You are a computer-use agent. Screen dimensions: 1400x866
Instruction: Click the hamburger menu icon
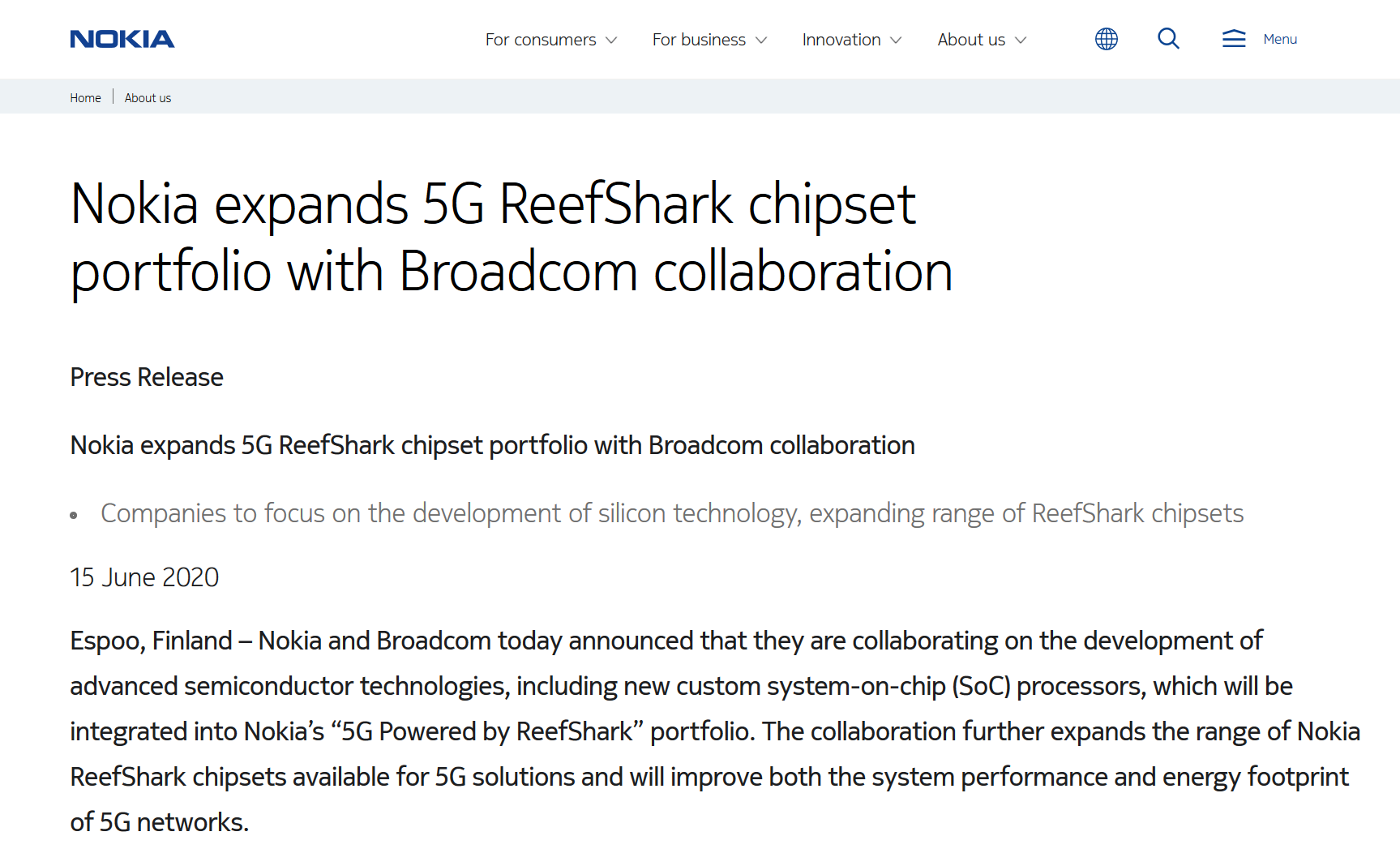[1234, 39]
